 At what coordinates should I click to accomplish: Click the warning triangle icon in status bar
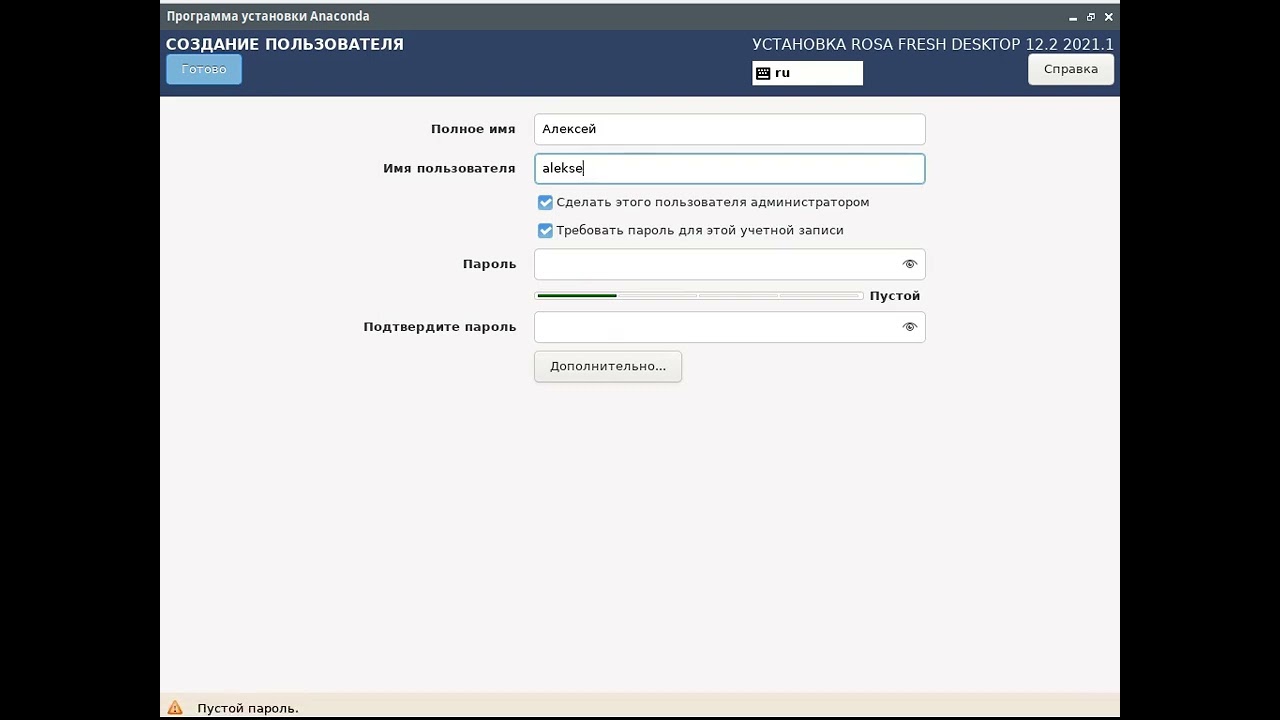tap(175, 708)
